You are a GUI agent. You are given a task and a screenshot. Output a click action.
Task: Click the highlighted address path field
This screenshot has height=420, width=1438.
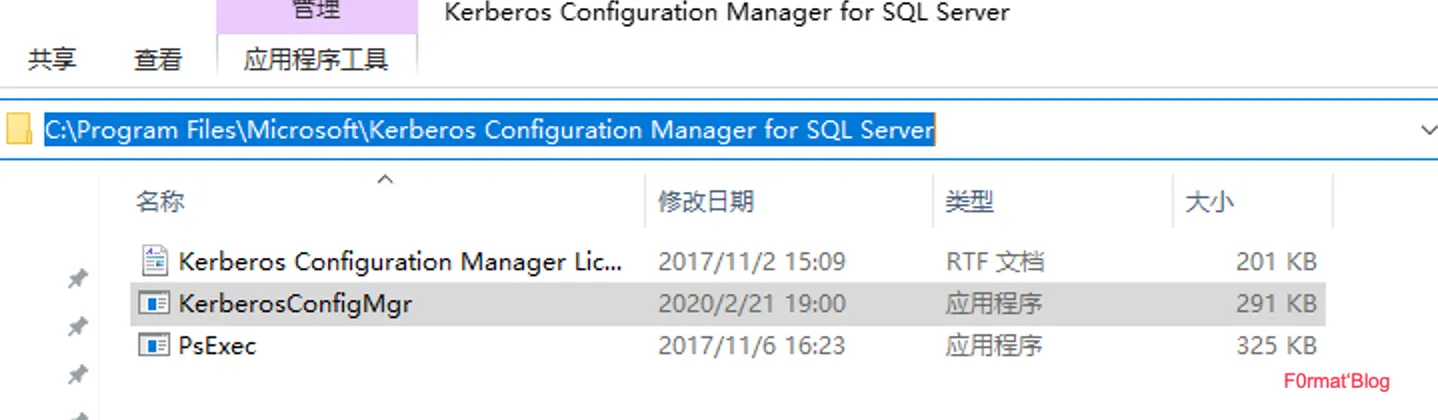[x=490, y=130]
